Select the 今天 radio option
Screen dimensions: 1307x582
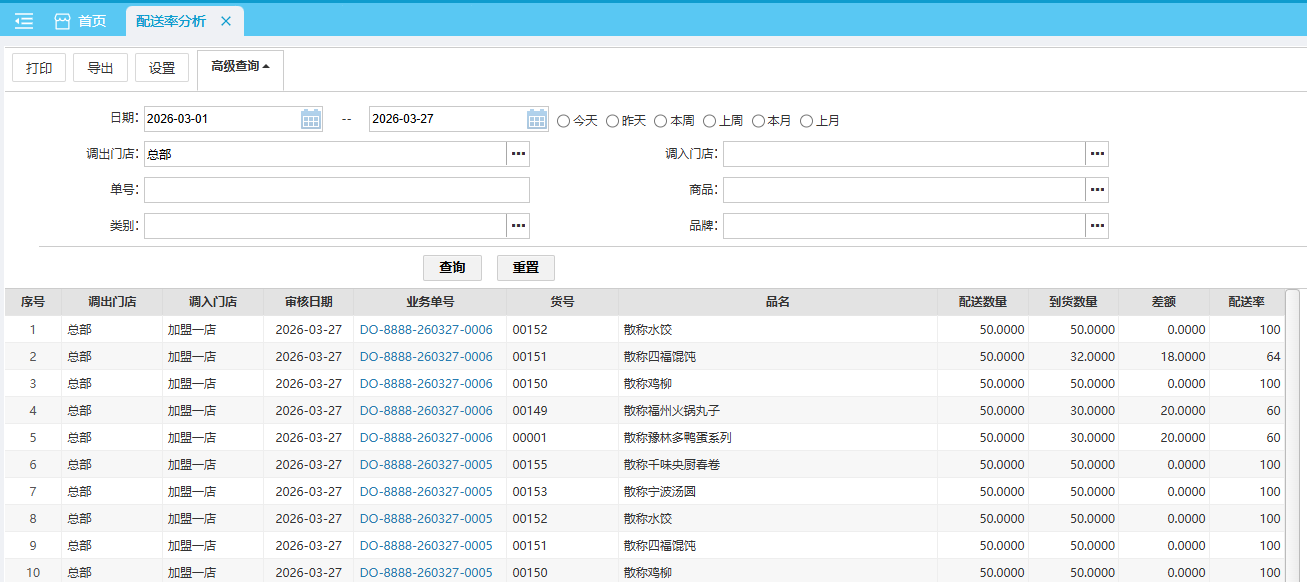(564, 121)
